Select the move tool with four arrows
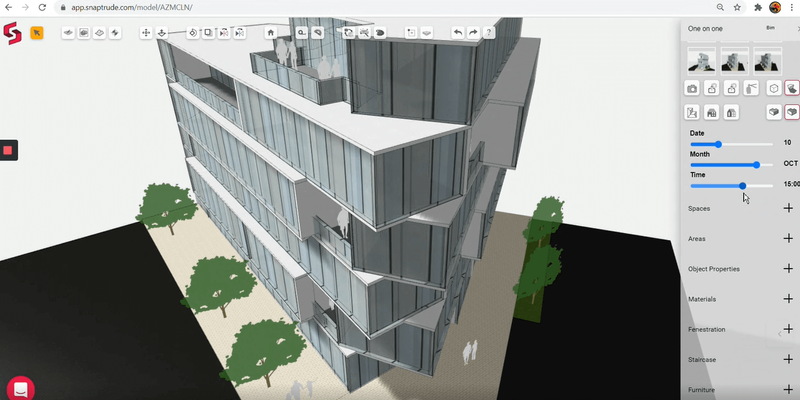Screen dimensions: 800x400 (146, 32)
